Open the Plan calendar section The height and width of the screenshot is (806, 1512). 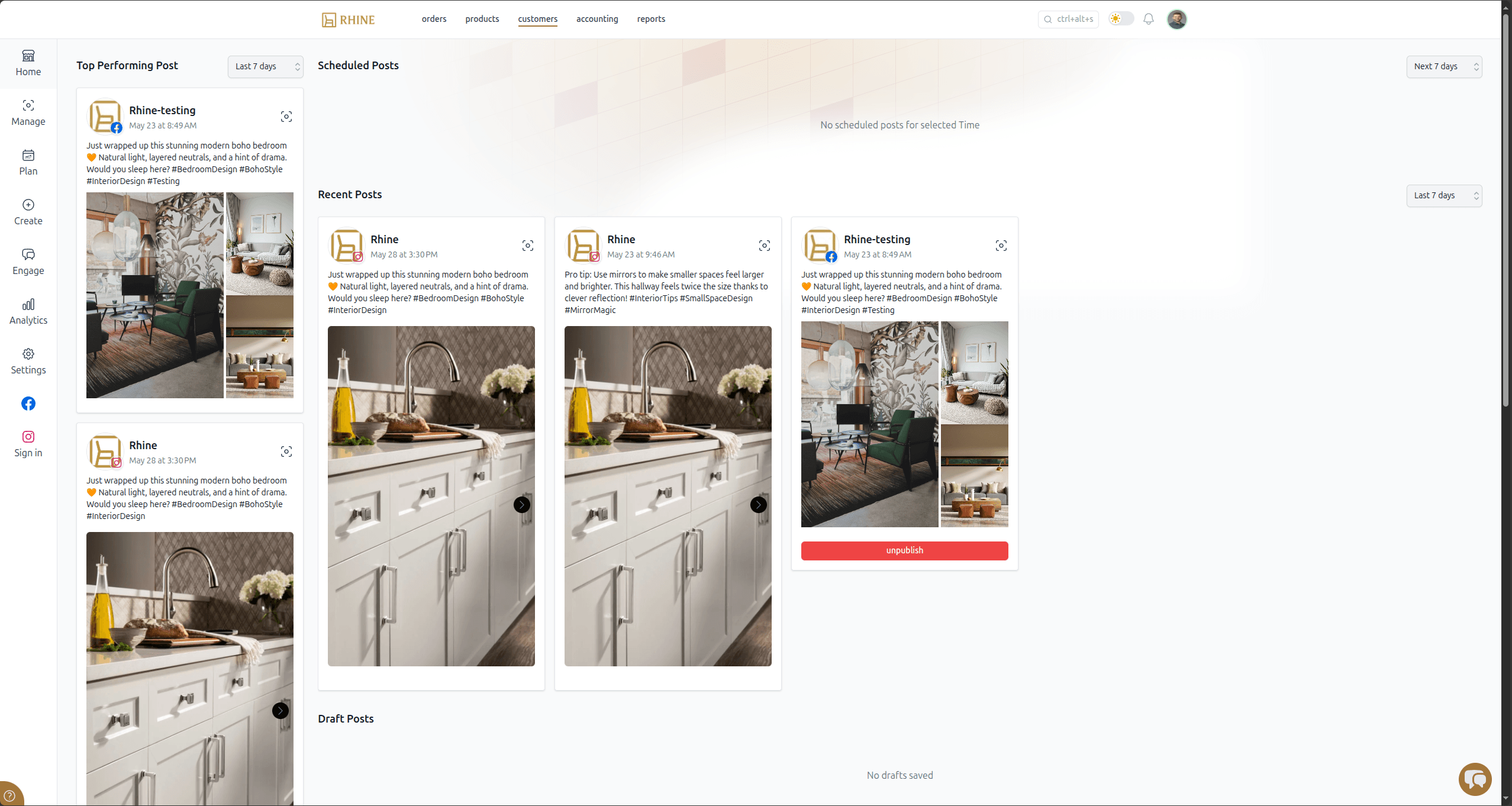click(28, 163)
